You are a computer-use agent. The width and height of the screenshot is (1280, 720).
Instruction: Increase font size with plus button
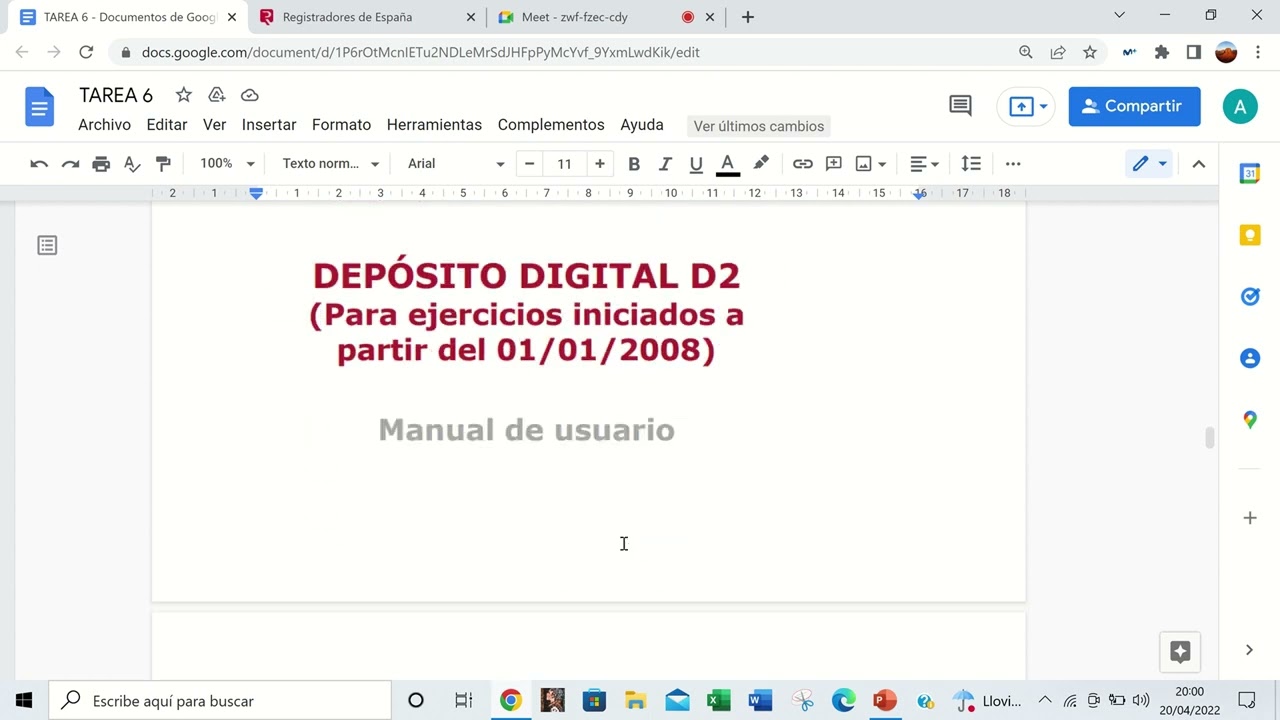[x=599, y=164]
